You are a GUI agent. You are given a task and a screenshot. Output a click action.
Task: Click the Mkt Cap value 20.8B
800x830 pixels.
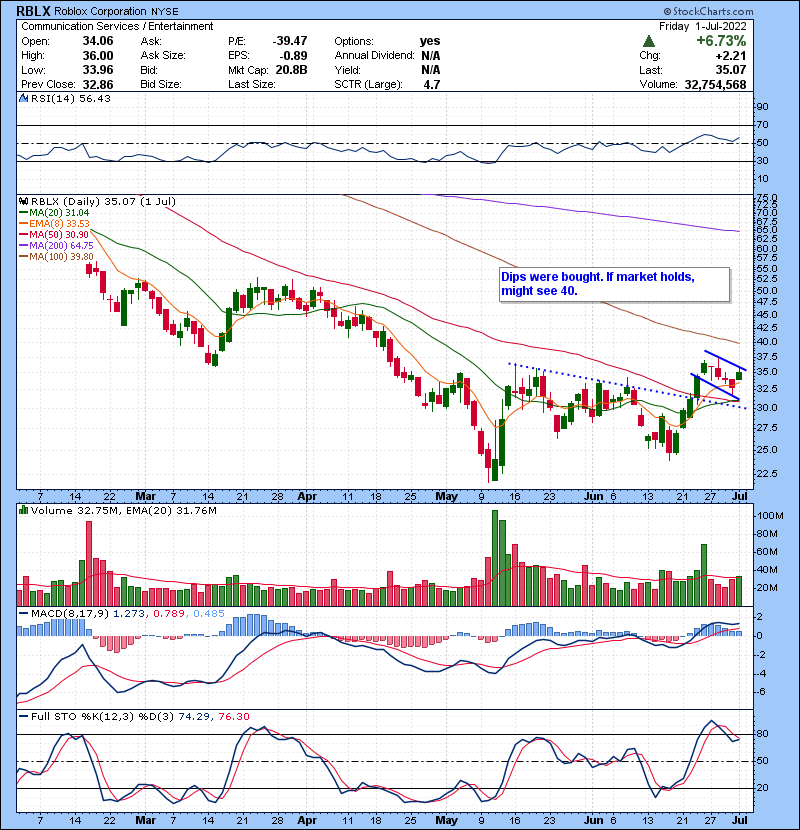291,70
